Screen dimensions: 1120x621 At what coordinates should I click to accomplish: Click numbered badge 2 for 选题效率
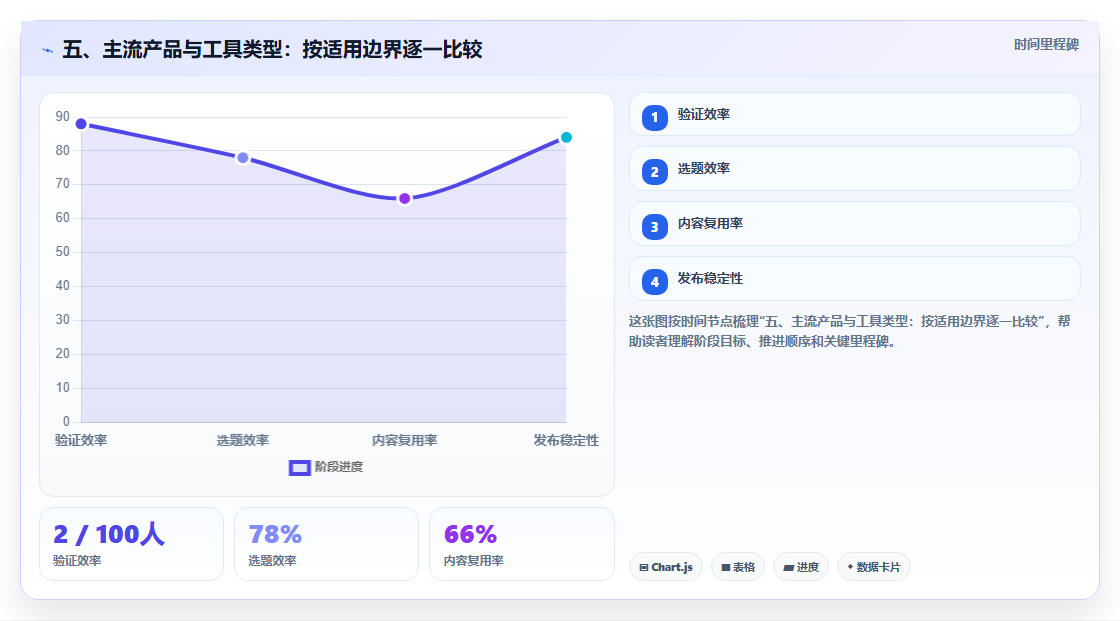[654, 172]
